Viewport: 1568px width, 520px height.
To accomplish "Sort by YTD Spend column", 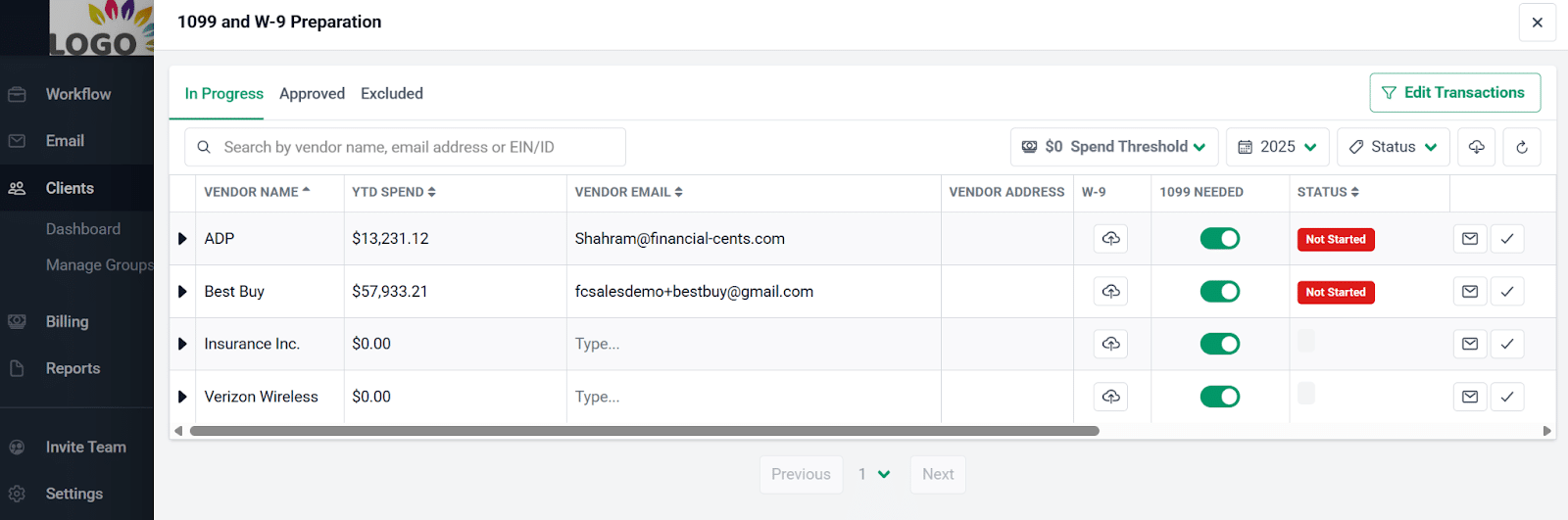I will point(394,192).
